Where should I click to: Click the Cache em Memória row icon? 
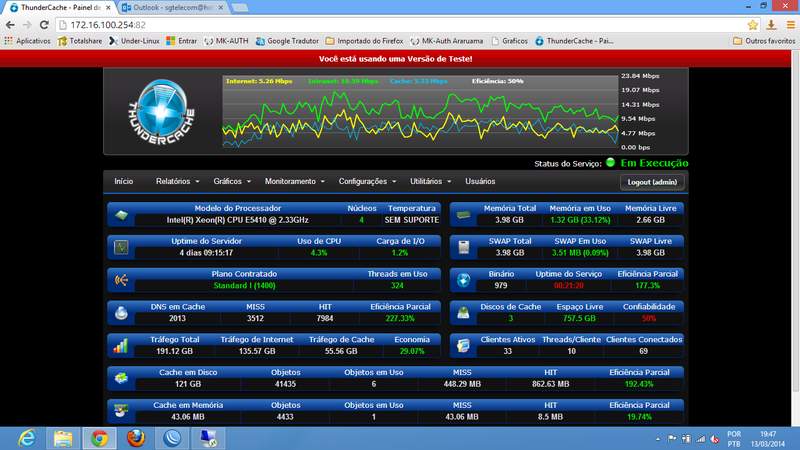click(121, 411)
